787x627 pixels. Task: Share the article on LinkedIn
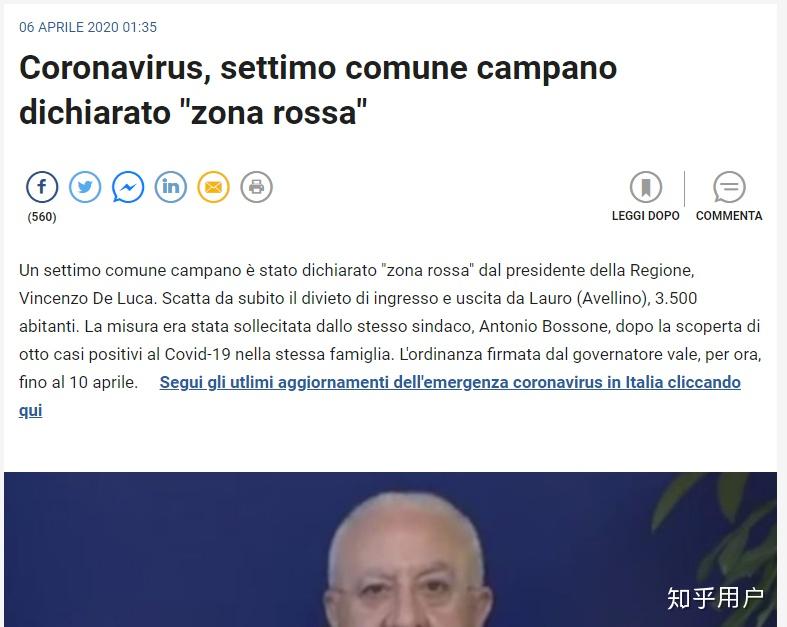coord(171,187)
